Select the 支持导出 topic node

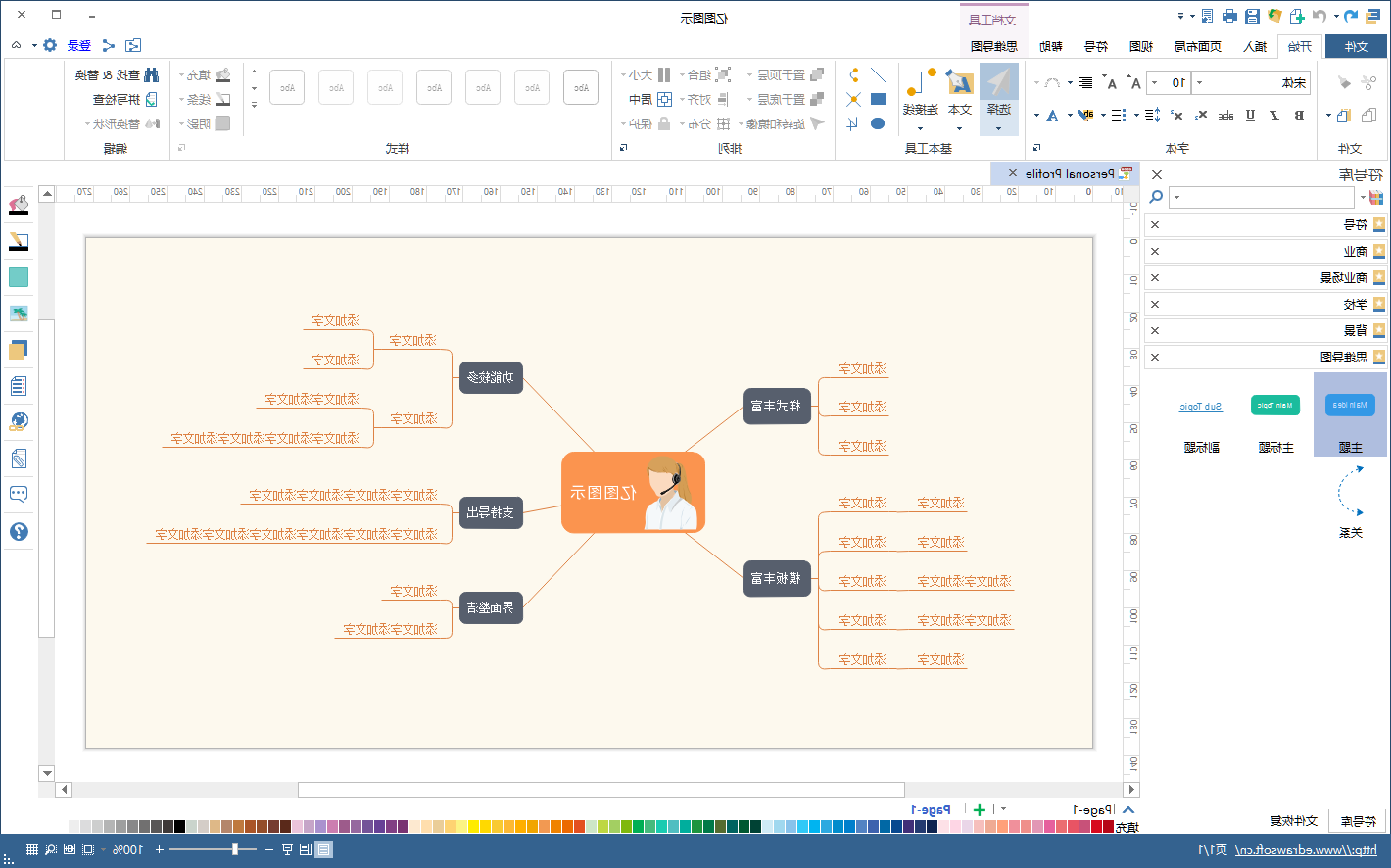[491, 512]
